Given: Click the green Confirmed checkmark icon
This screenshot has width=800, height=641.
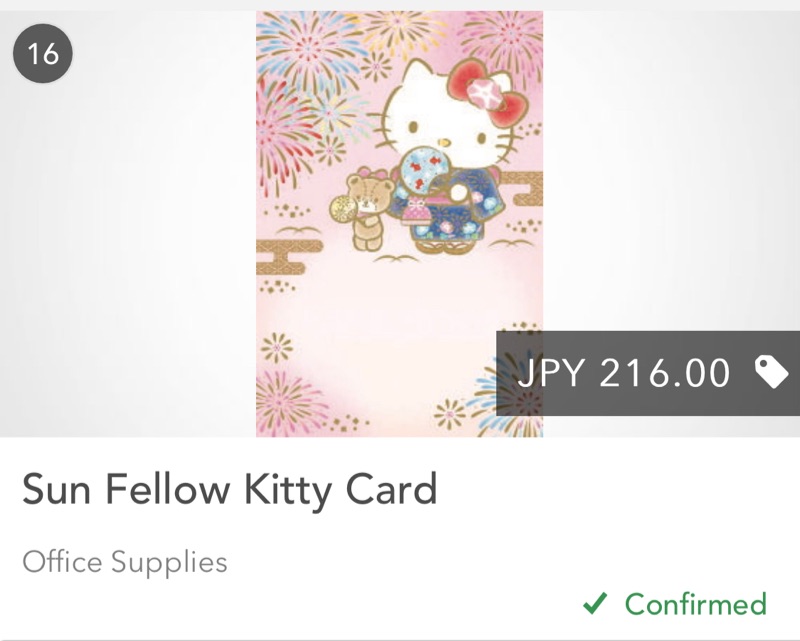Looking at the screenshot, I should tap(596, 603).
